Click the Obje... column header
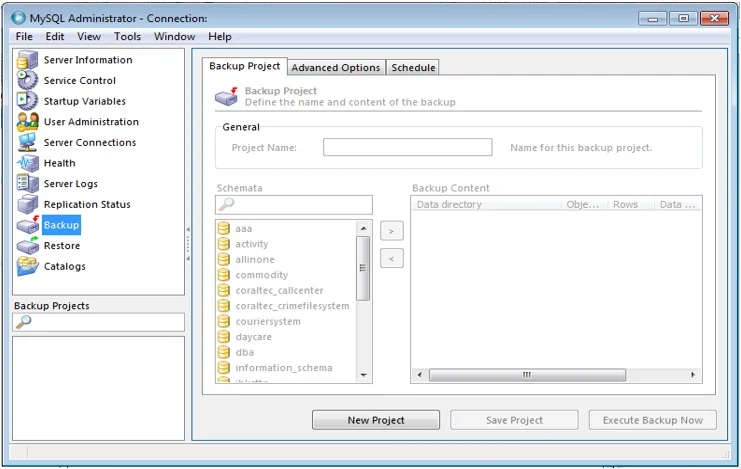 [x=585, y=204]
